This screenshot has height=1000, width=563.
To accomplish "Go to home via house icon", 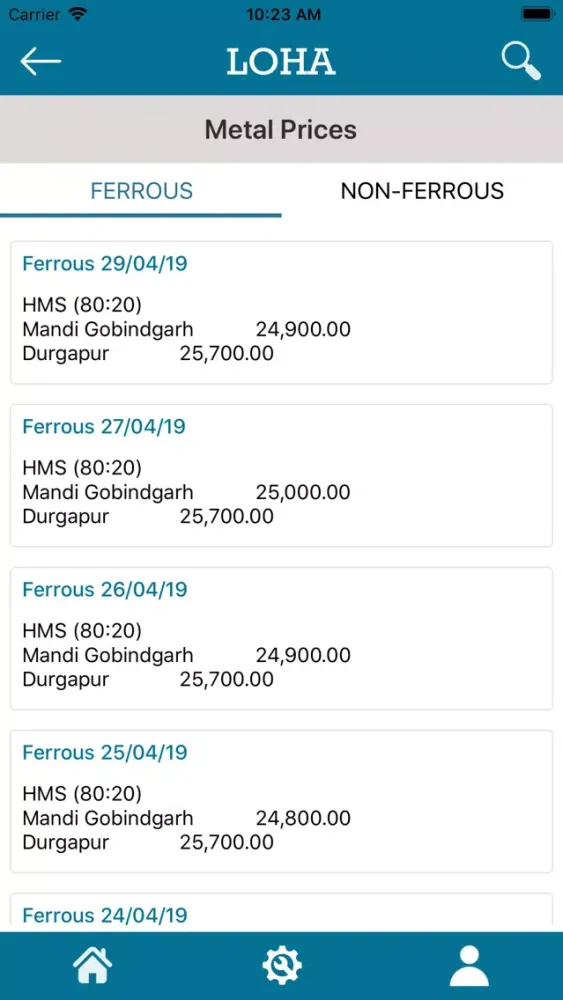I will tap(92, 965).
